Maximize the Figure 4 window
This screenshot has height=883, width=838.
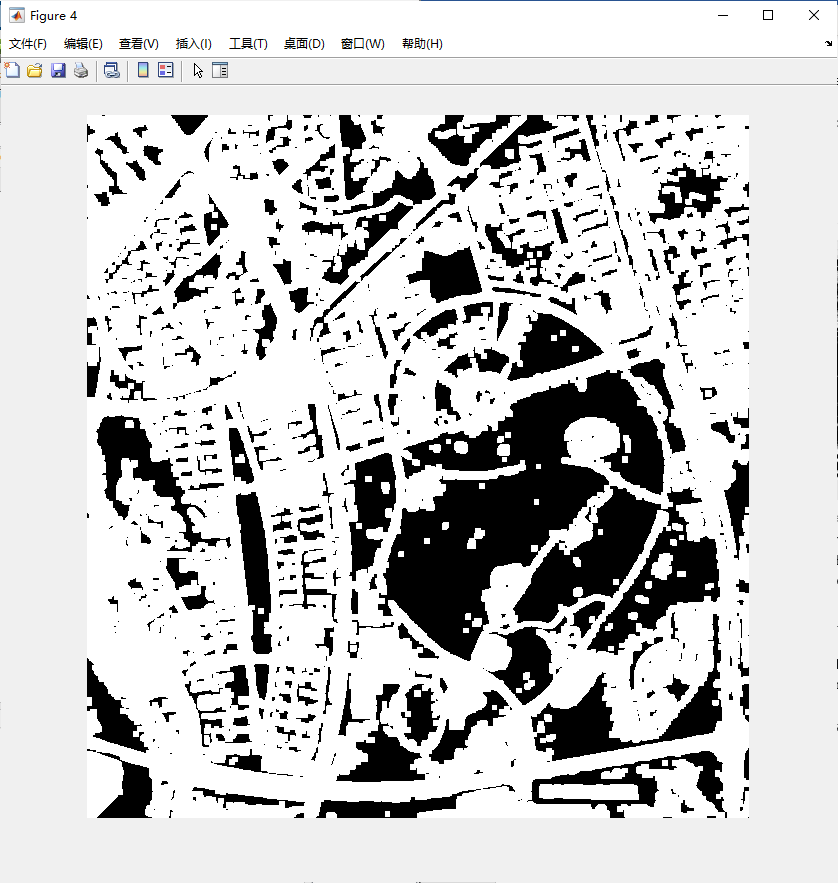point(768,15)
